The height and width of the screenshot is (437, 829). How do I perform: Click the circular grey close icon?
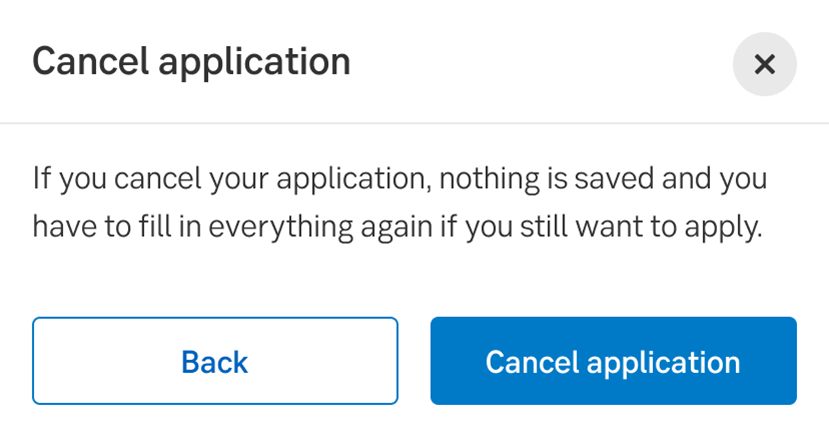(764, 64)
